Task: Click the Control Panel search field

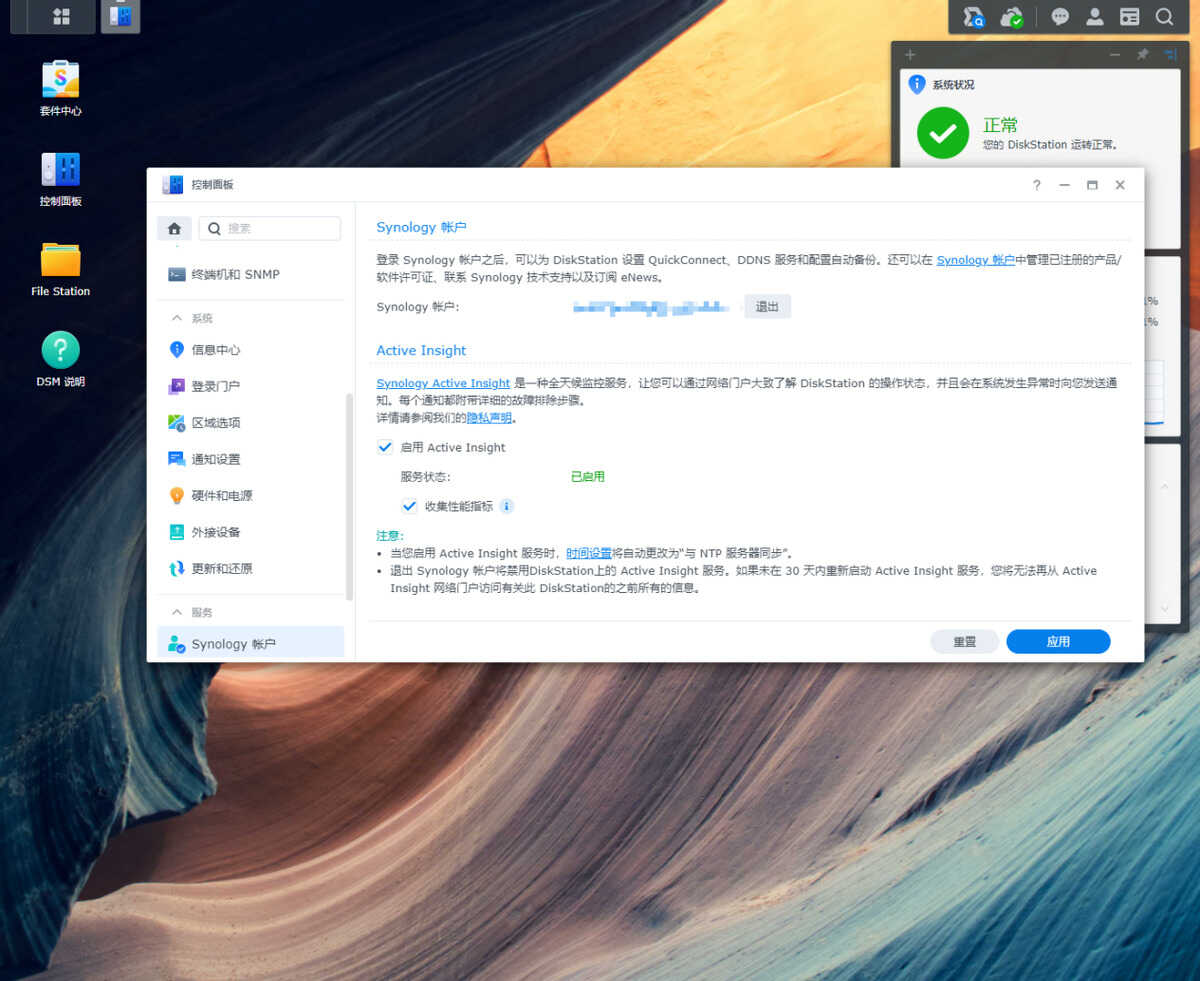Action: pyautogui.click(x=270, y=228)
